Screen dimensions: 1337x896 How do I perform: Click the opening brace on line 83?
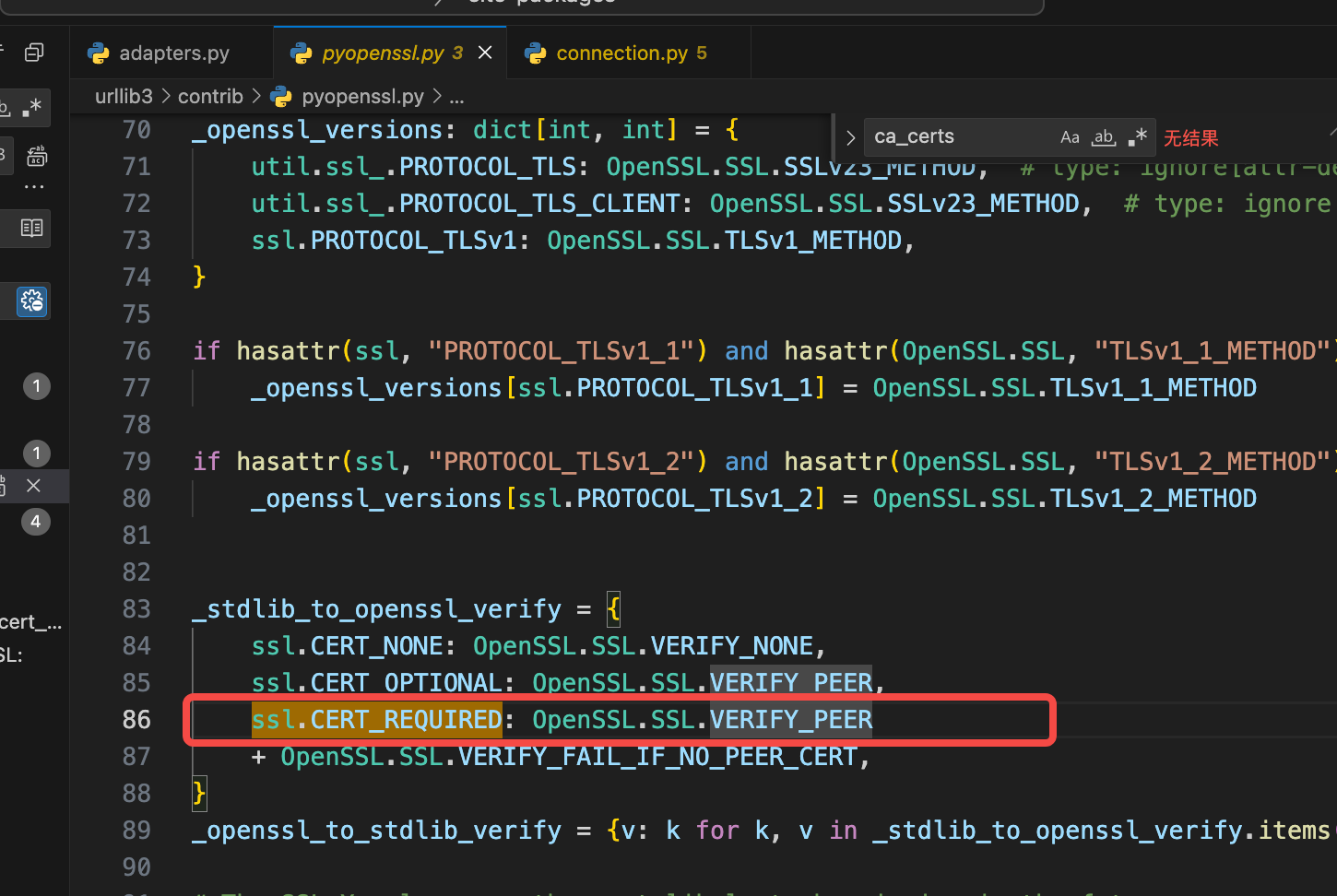click(x=614, y=609)
